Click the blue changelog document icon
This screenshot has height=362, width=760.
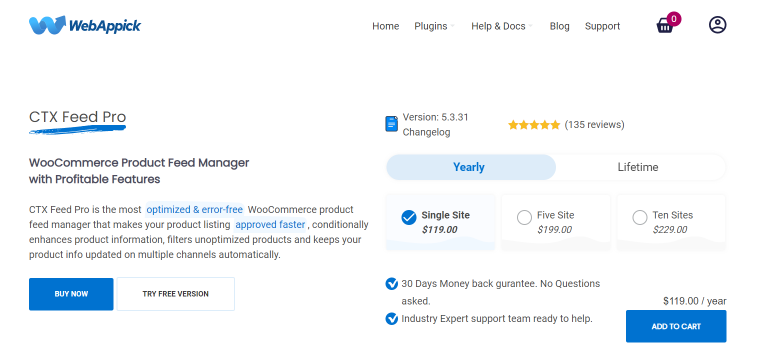tap(391, 124)
